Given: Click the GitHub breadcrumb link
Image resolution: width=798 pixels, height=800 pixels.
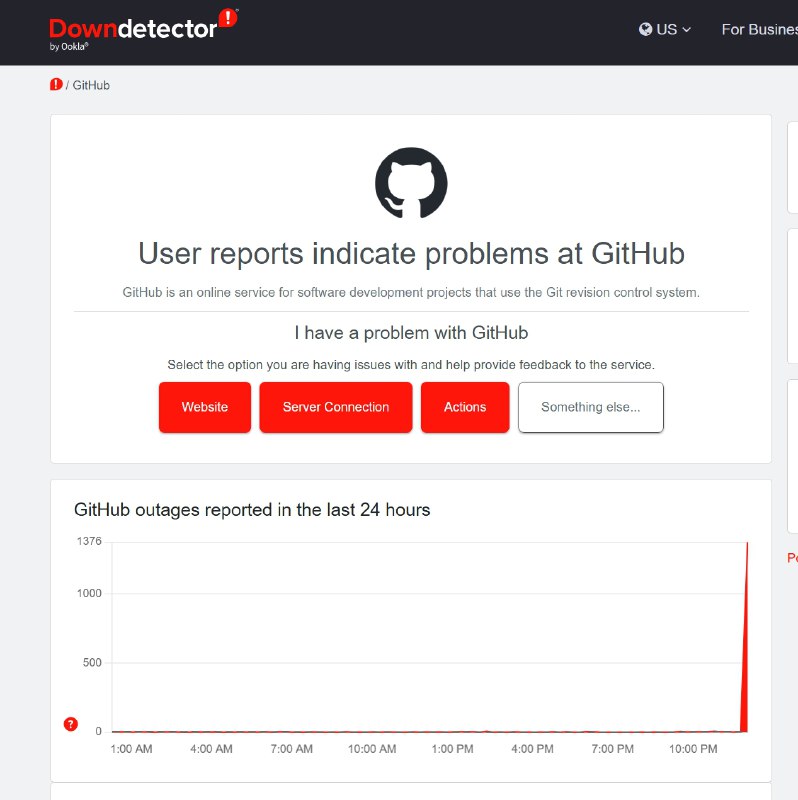Looking at the screenshot, I should 91,85.
